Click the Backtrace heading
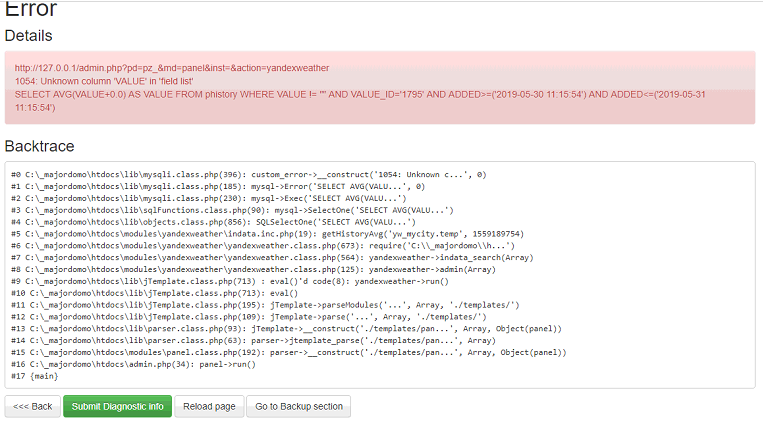Screen dimensions: 763x423 (39, 146)
